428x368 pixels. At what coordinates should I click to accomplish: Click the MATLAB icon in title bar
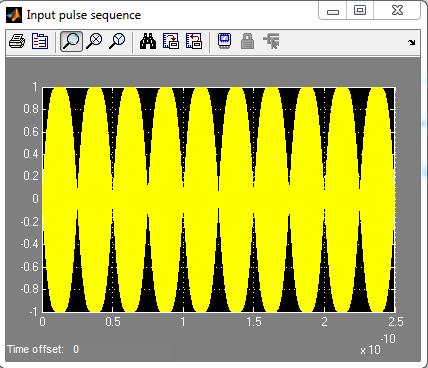pyautogui.click(x=14, y=15)
